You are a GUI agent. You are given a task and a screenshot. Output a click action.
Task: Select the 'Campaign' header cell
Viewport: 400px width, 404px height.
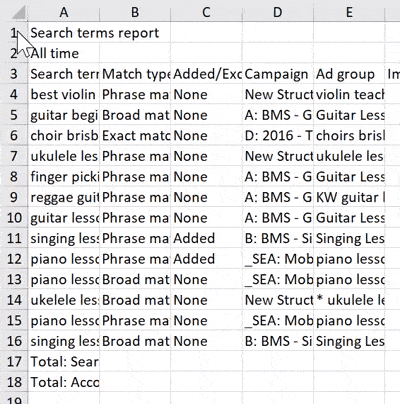[x=278, y=74]
